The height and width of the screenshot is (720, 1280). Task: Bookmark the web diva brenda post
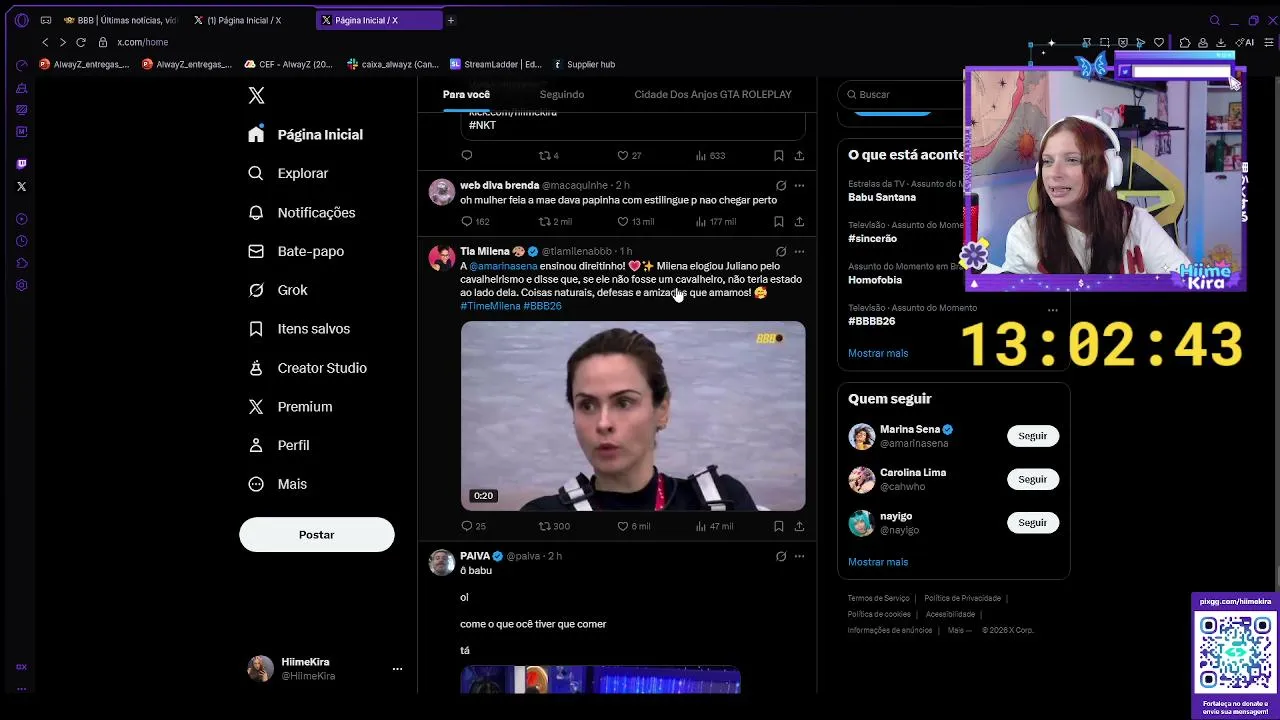point(778,221)
